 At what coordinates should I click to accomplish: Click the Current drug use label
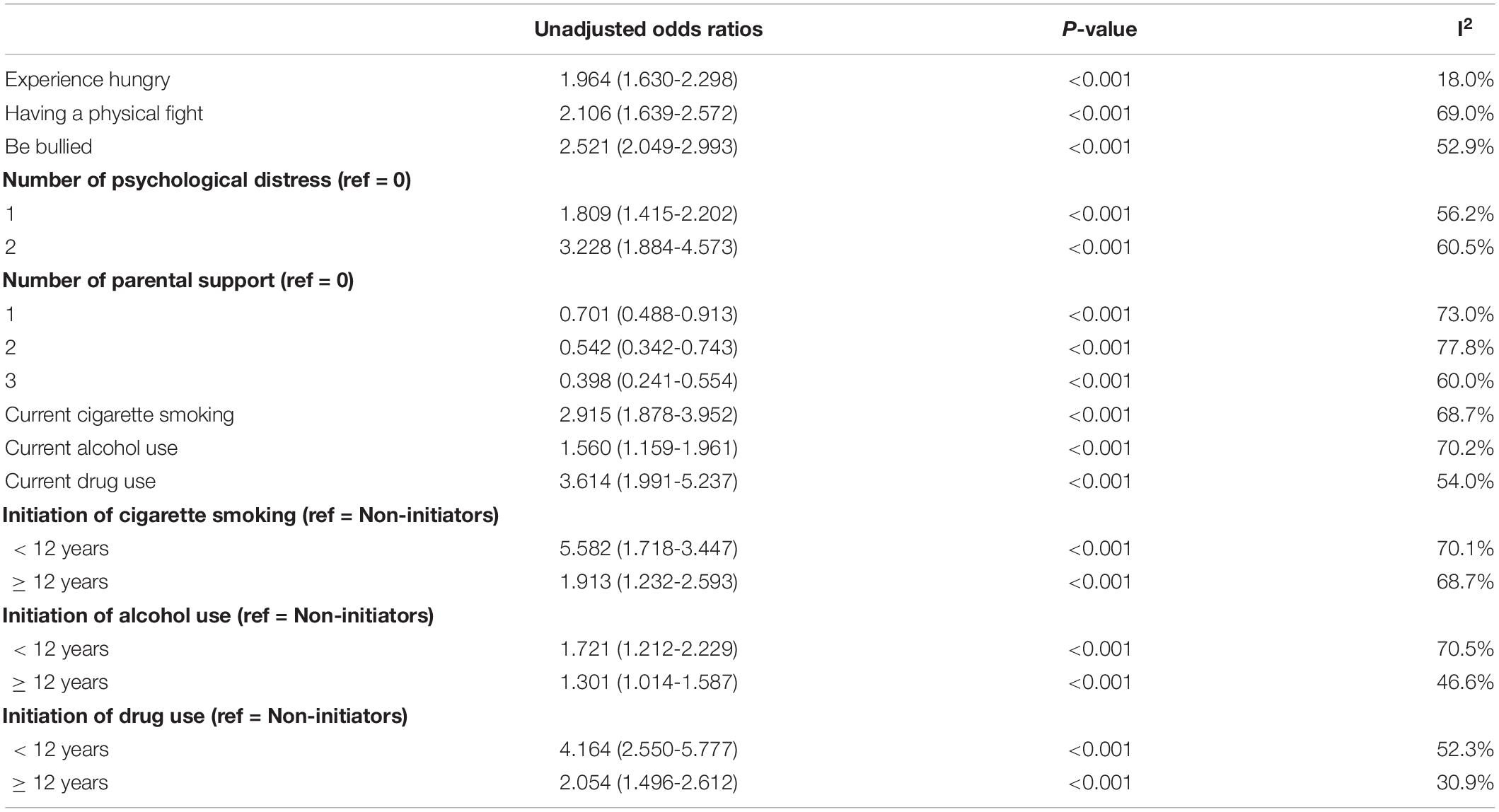tap(80, 482)
